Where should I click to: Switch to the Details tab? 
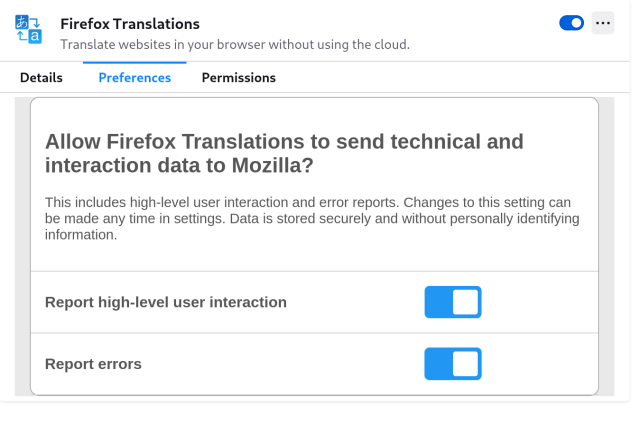click(41, 78)
